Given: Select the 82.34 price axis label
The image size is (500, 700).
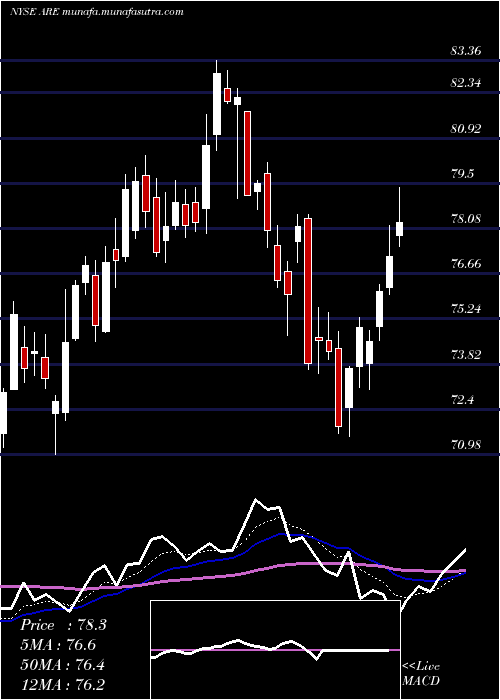Looking at the screenshot, I should point(466,83).
